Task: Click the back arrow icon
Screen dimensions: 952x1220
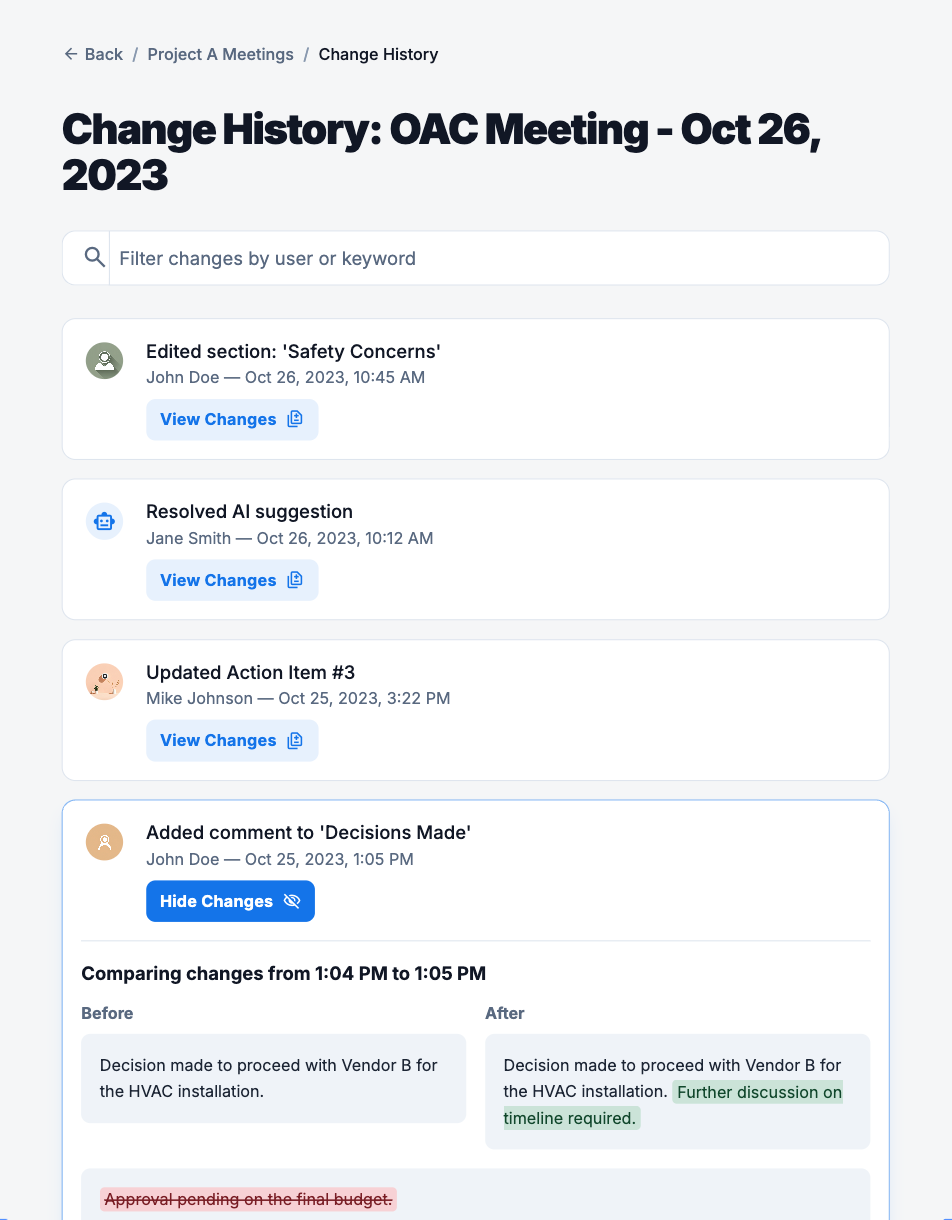Action: coord(71,54)
